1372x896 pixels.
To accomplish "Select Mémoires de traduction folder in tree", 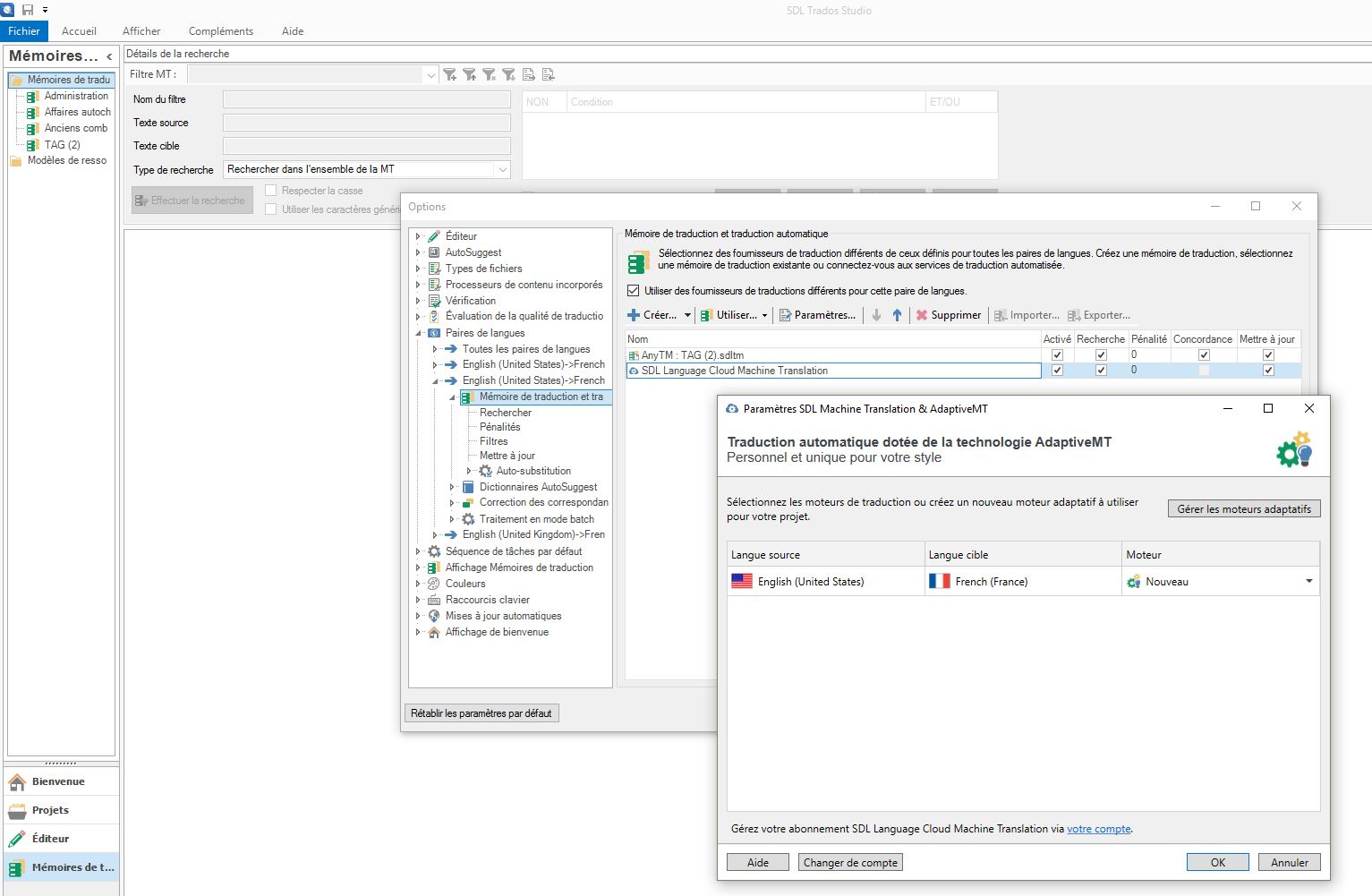I will [x=61, y=80].
